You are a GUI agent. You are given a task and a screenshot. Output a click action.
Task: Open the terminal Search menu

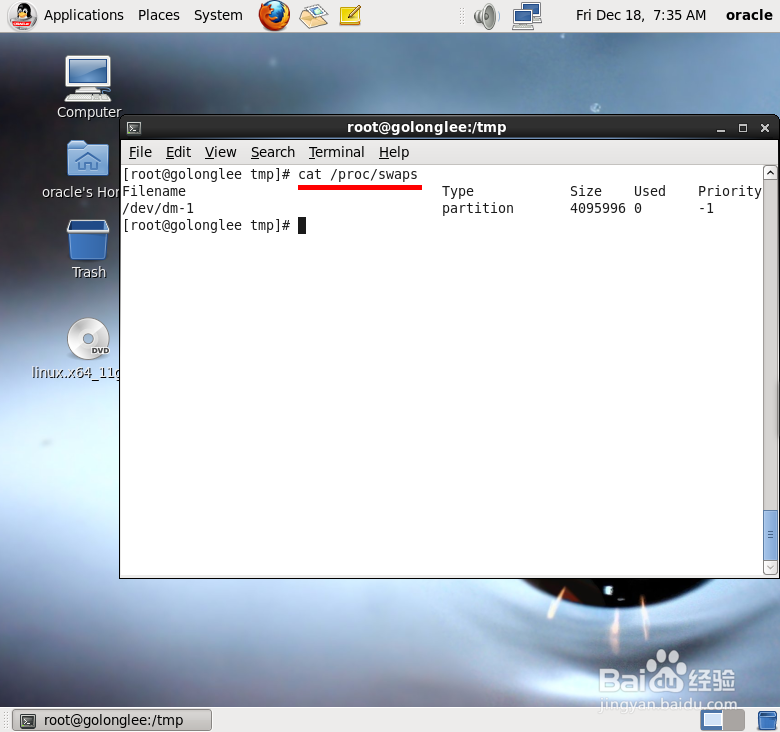click(x=273, y=152)
